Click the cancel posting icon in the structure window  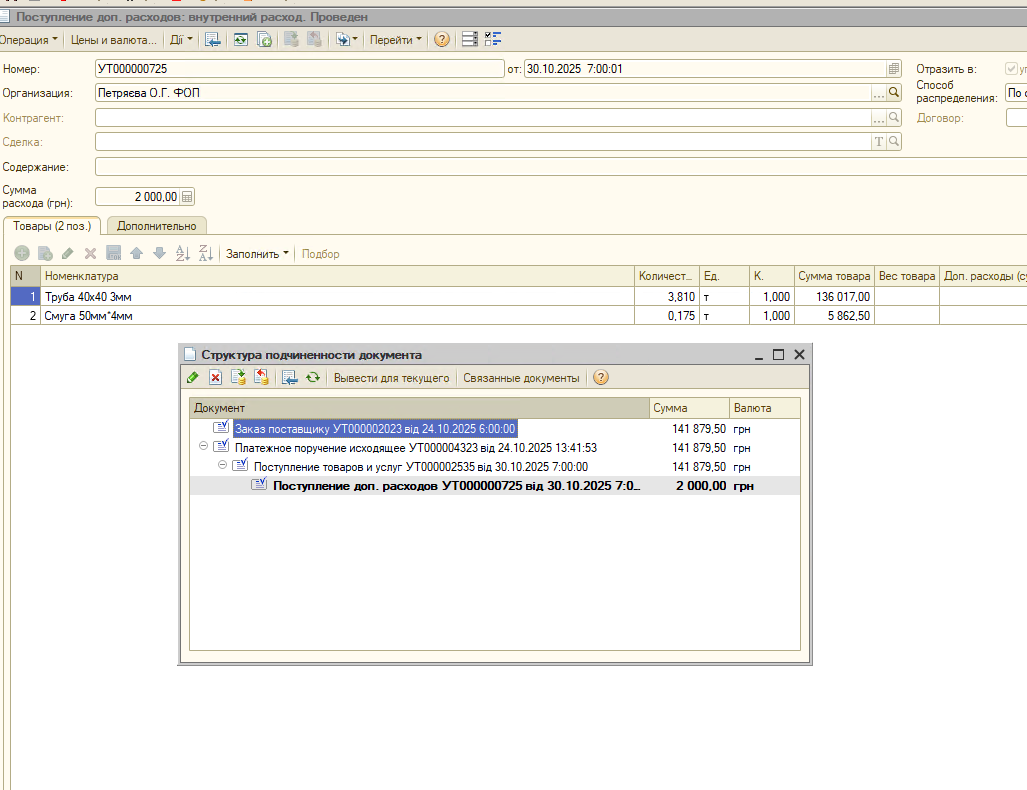tap(261, 378)
